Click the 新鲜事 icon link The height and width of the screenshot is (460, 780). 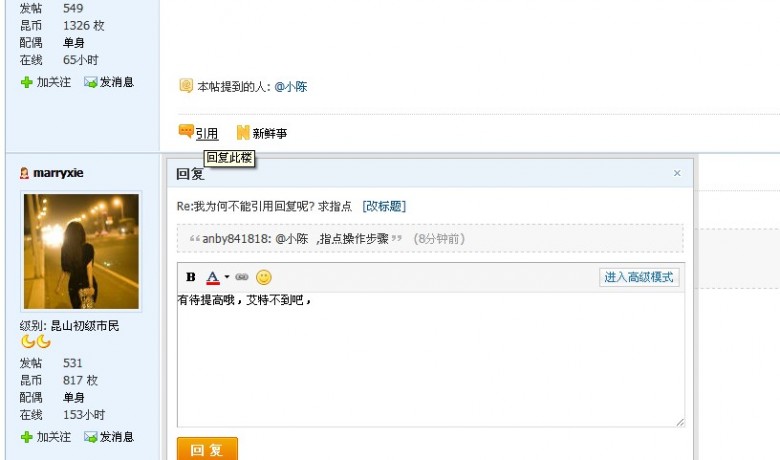[x=262, y=133]
